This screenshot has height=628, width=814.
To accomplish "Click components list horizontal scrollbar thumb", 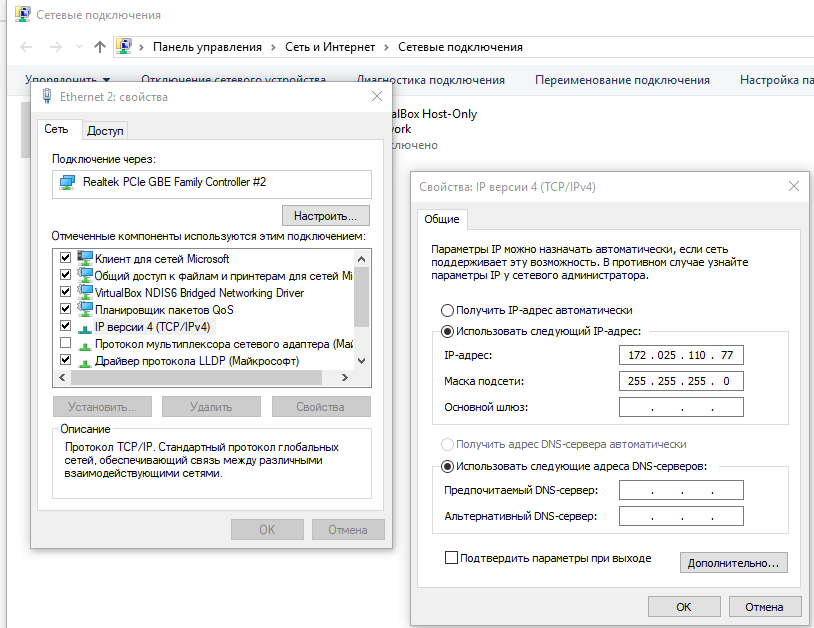I will click(196, 377).
